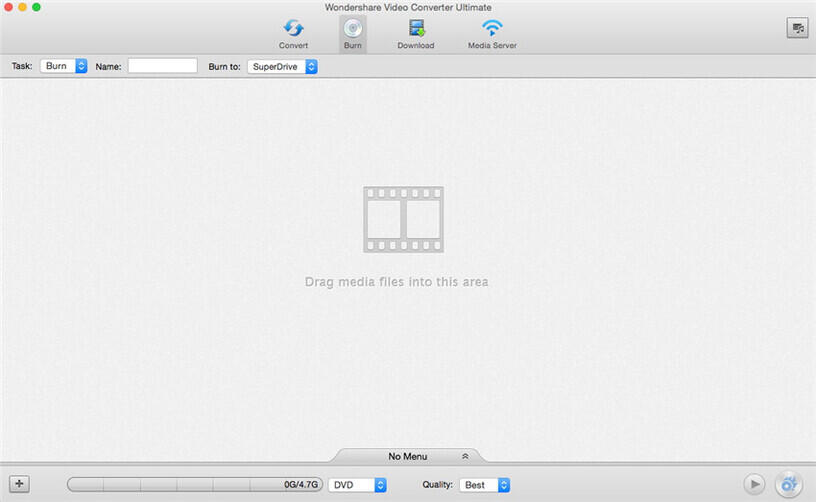
Task: Click the preview play button
Action: (x=754, y=484)
